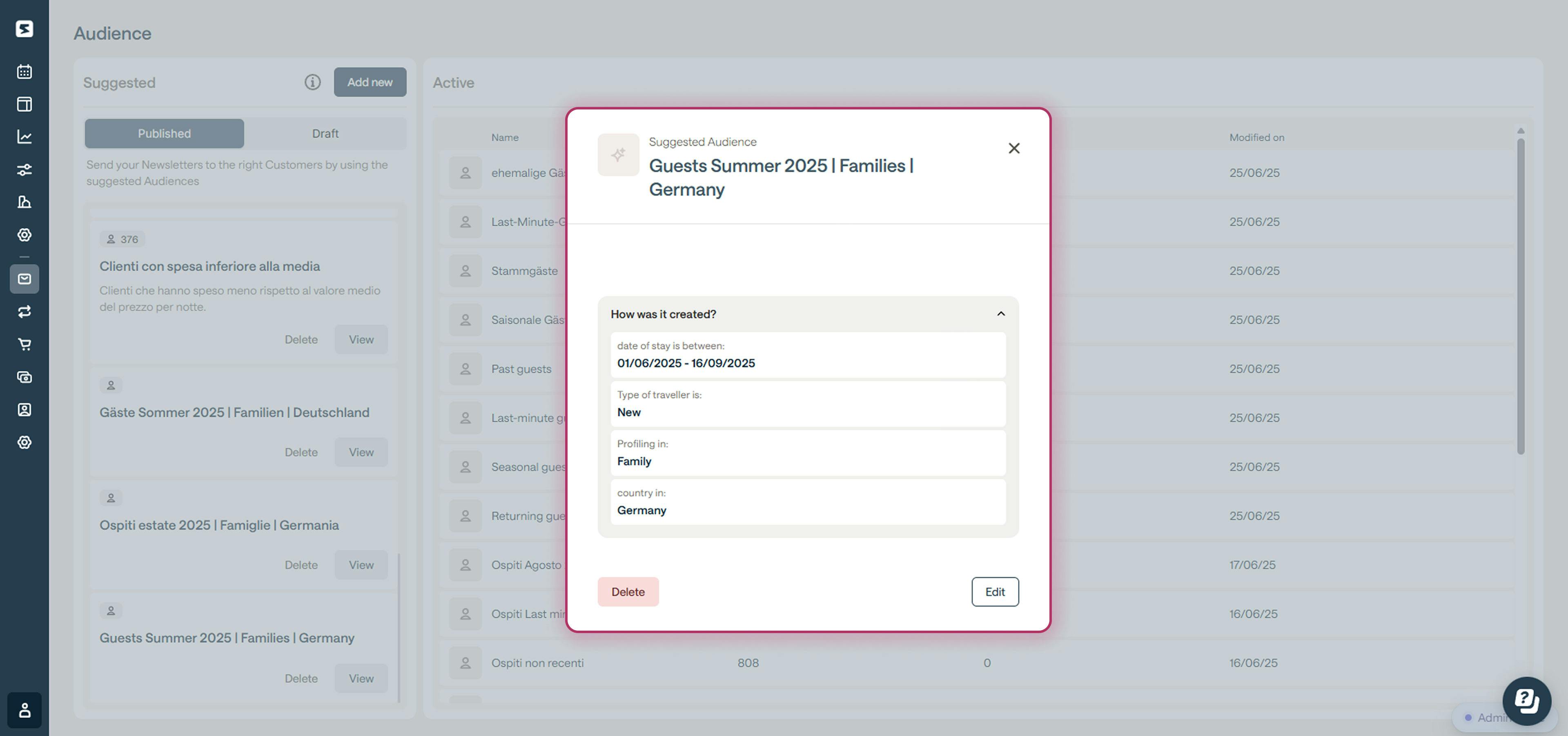Open the info tooltip next to Suggested
This screenshot has width=1568, height=736.
[312, 82]
